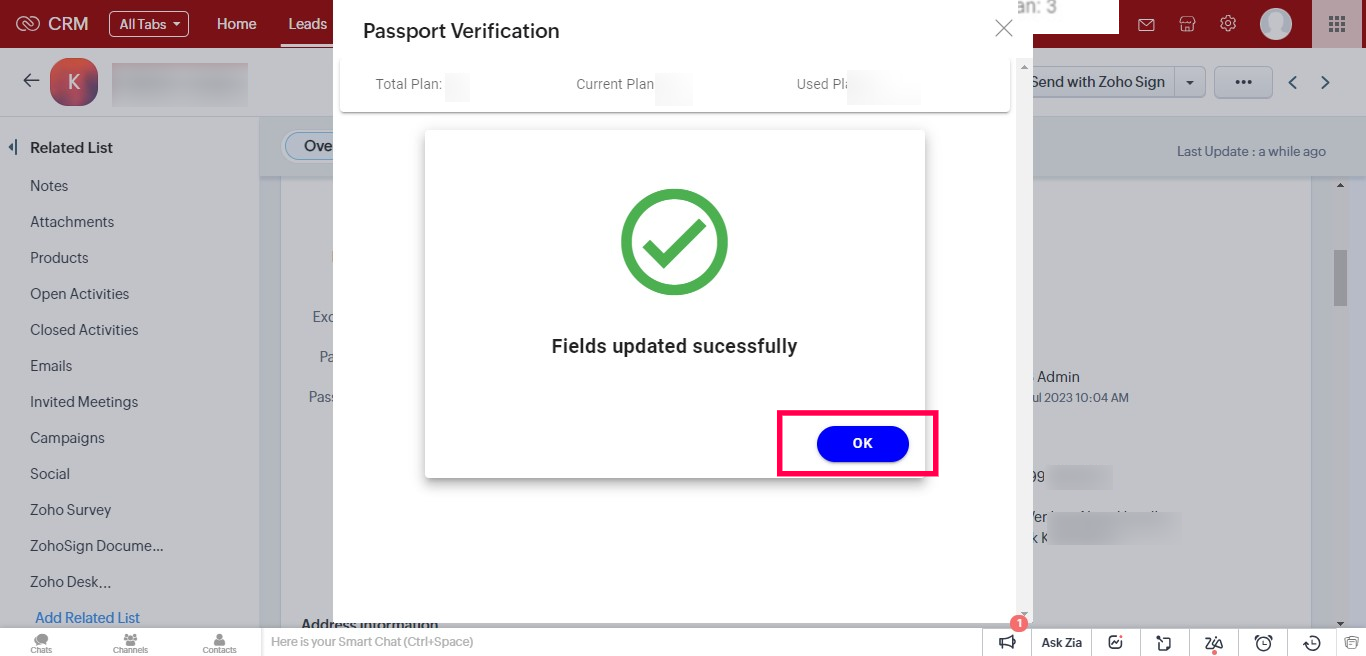Click the Add Related List link
1366x656 pixels.
[x=87, y=618]
